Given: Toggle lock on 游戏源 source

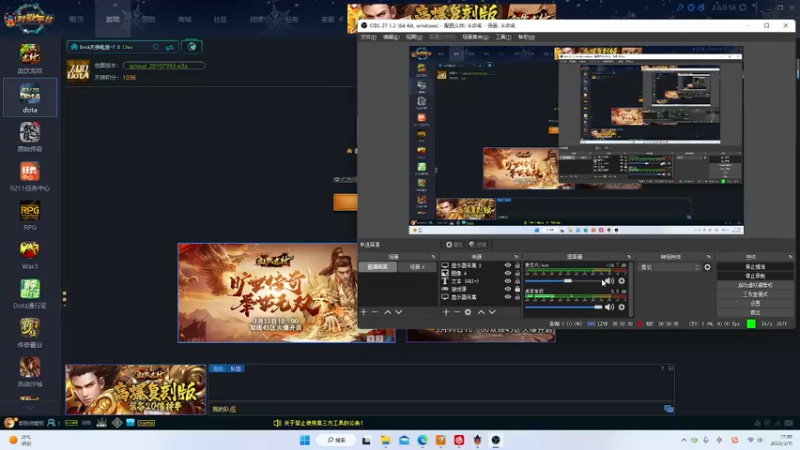Looking at the screenshot, I should pos(517,289).
